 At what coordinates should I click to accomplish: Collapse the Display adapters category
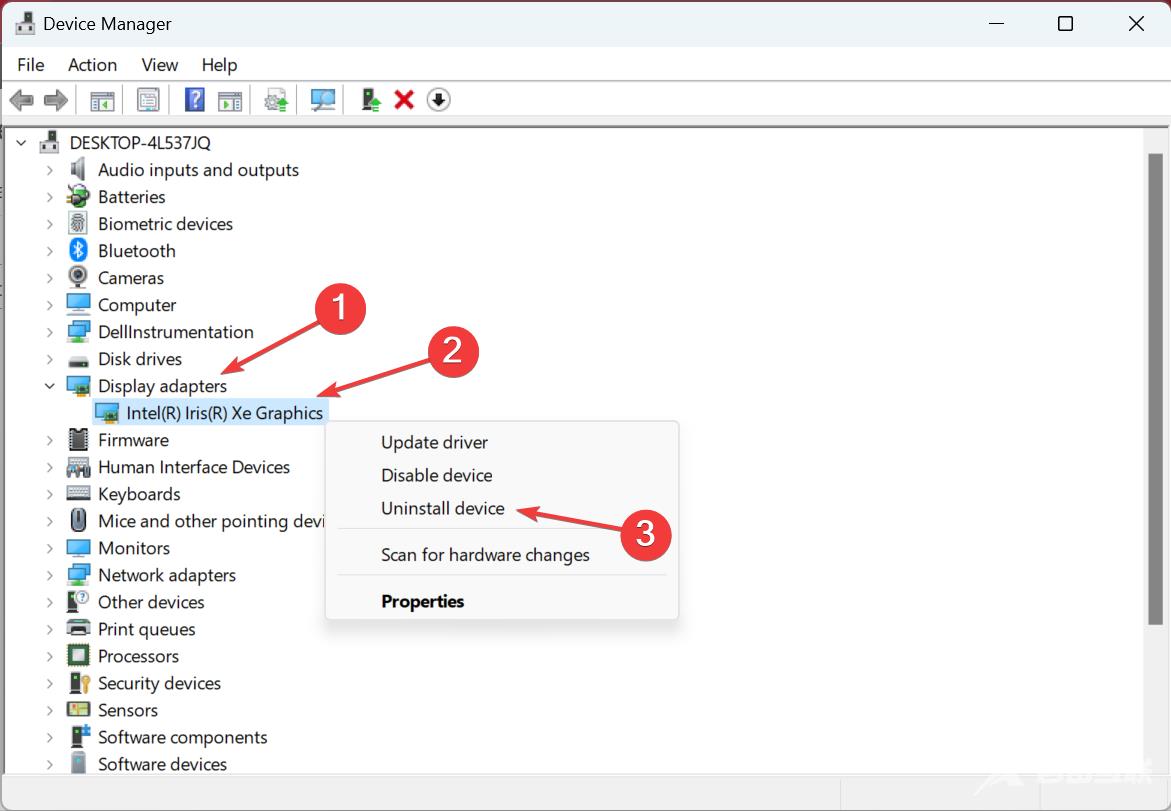point(49,386)
